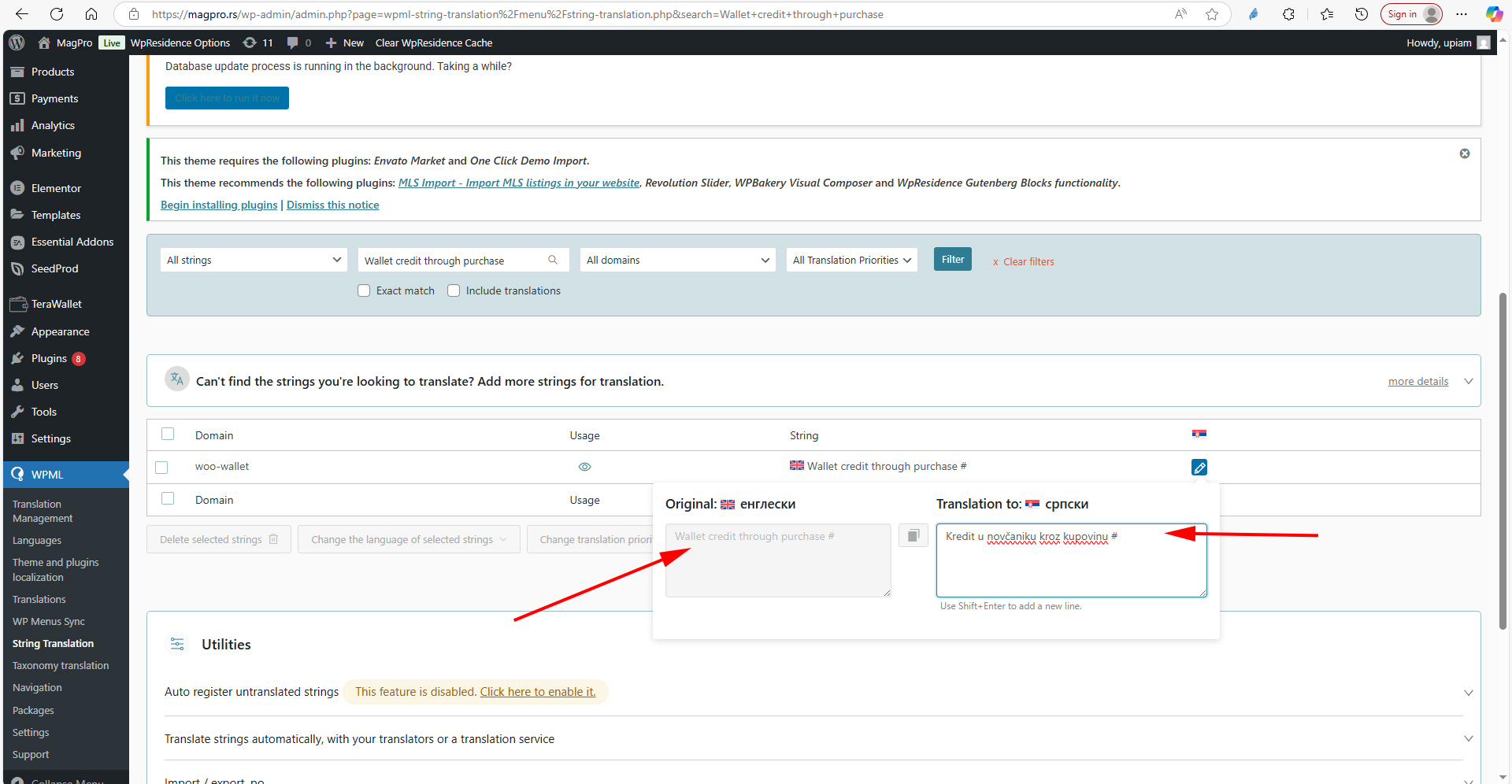
Task: Click here to run it now button
Action: 227,98
